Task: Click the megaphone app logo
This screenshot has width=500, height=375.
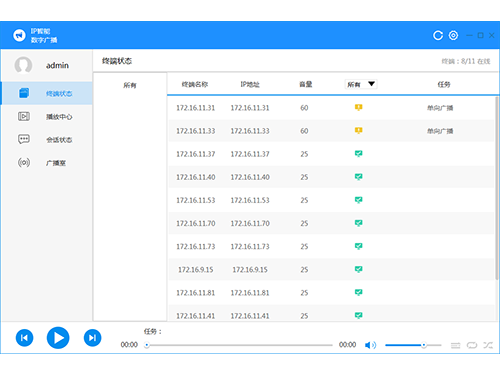Action: (x=19, y=35)
